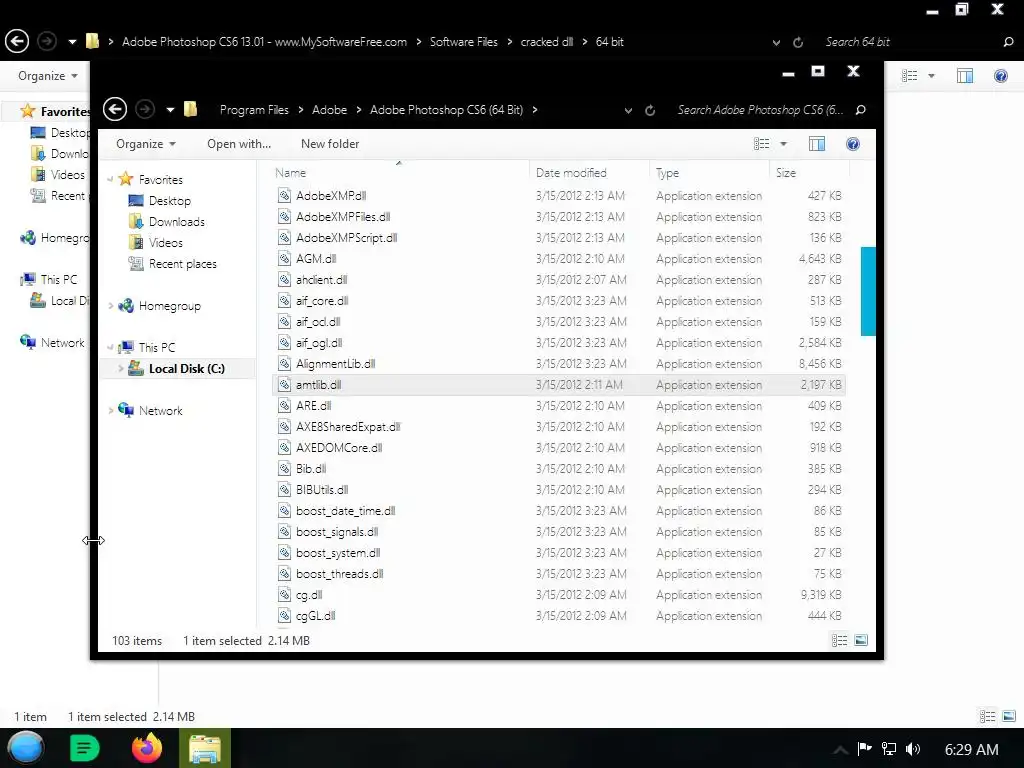
Task: Select AdobeXMPScript.dll file icon
Action: point(284,238)
